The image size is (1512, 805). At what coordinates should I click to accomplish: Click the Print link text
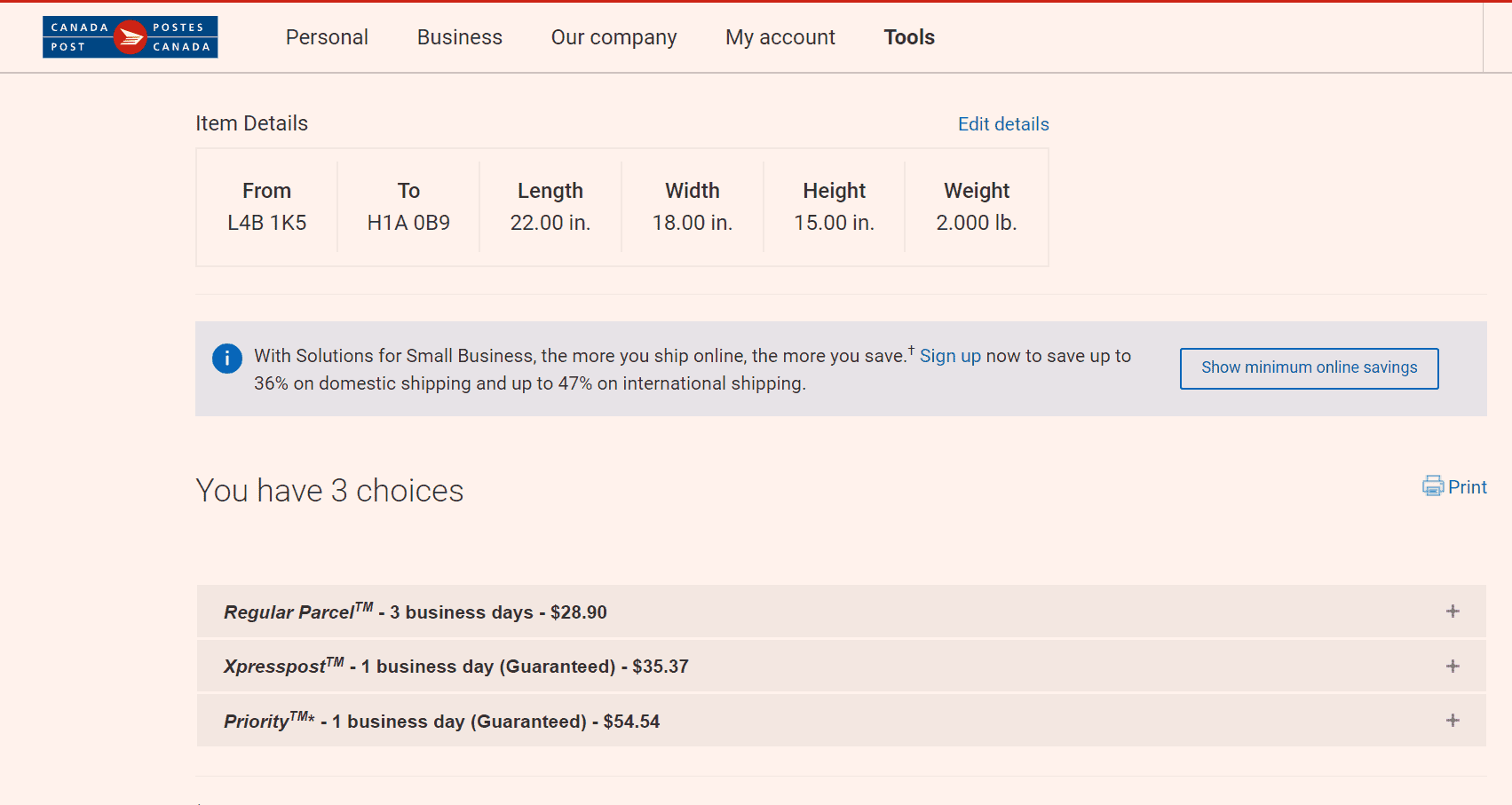point(1468,487)
